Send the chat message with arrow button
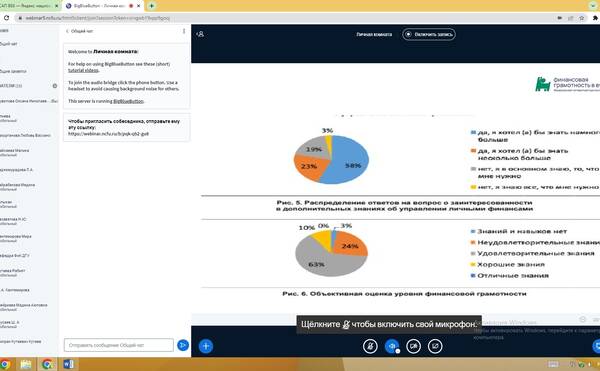The height and width of the screenshot is (371, 600). click(x=183, y=345)
